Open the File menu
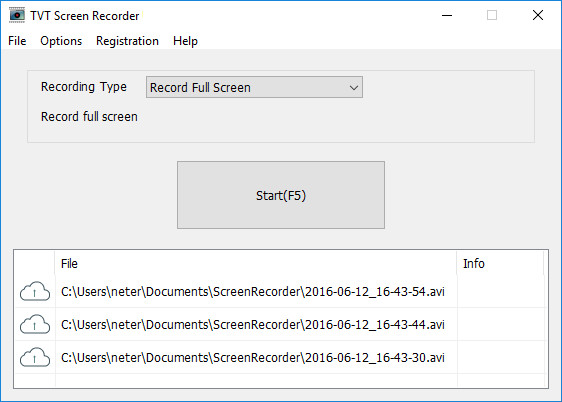 tap(17, 41)
